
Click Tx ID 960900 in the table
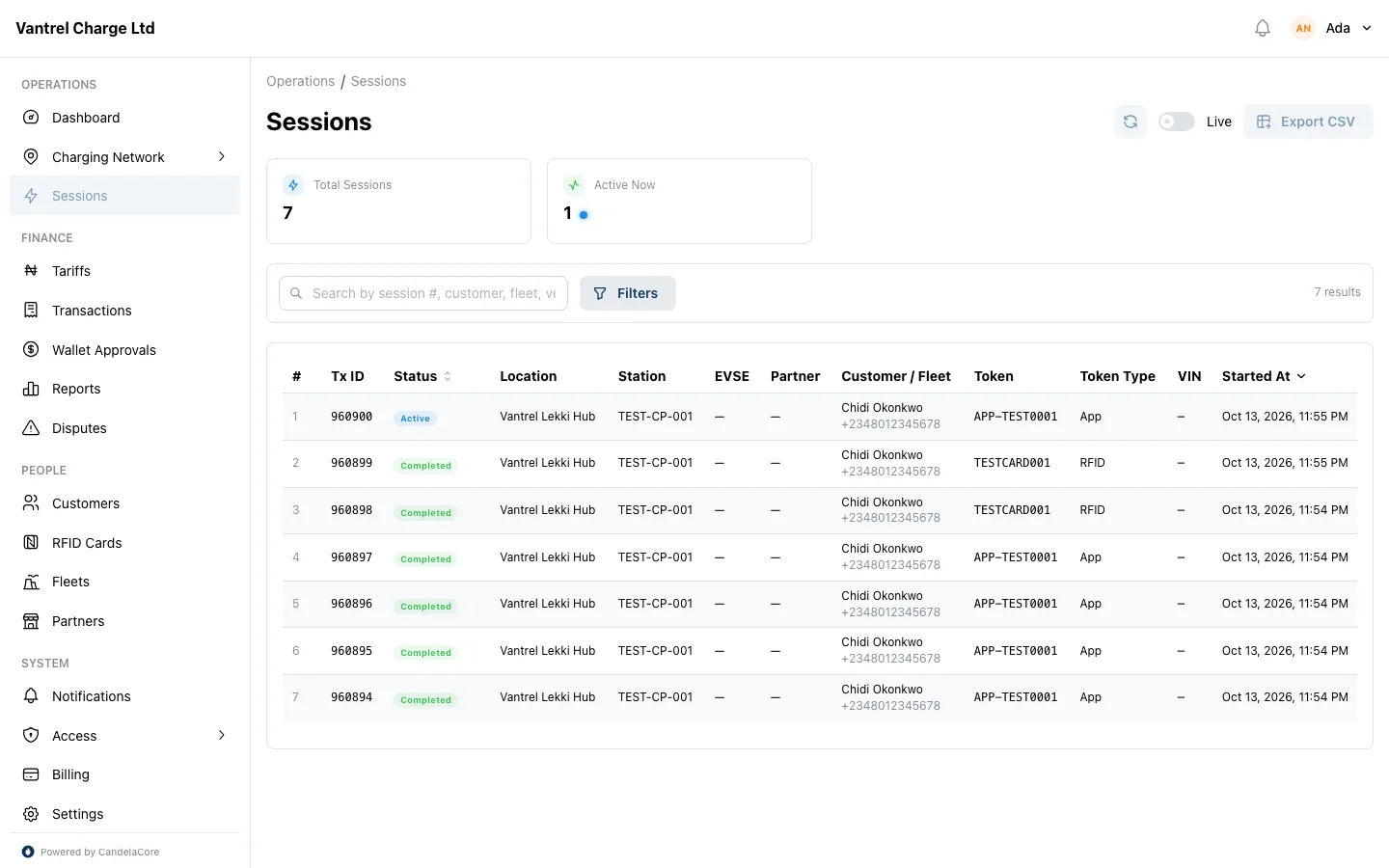point(351,417)
